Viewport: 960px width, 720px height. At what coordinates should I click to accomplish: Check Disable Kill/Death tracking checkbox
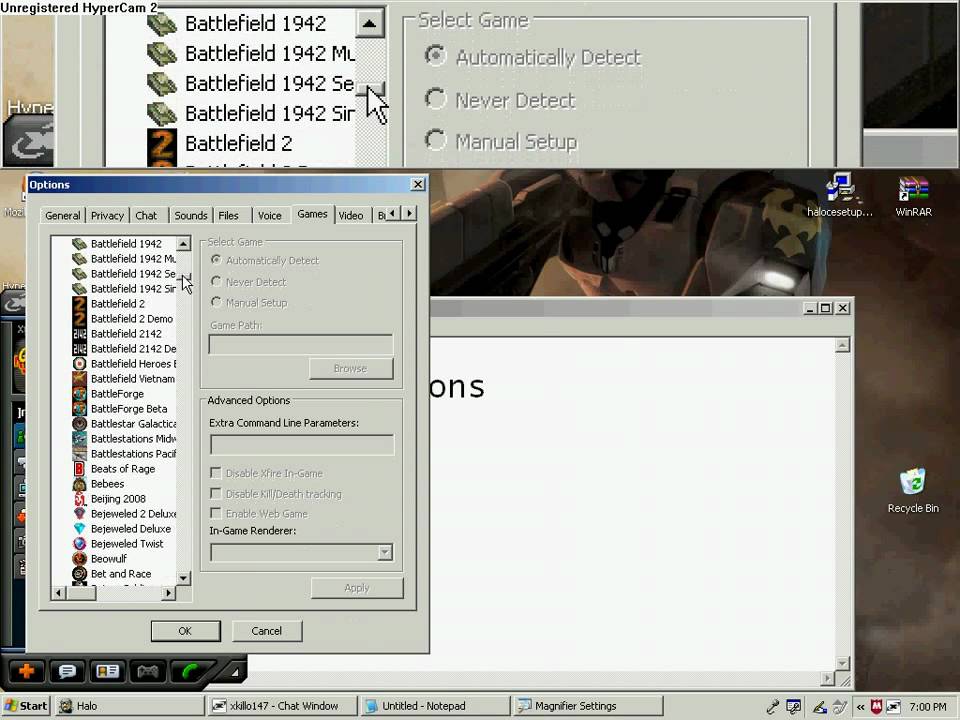[216, 493]
